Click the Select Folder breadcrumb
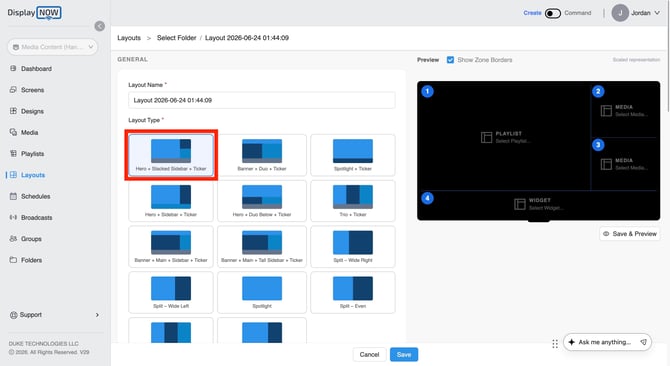The width and height of the screenshot is (670, 366). click(x=176, y=38)
